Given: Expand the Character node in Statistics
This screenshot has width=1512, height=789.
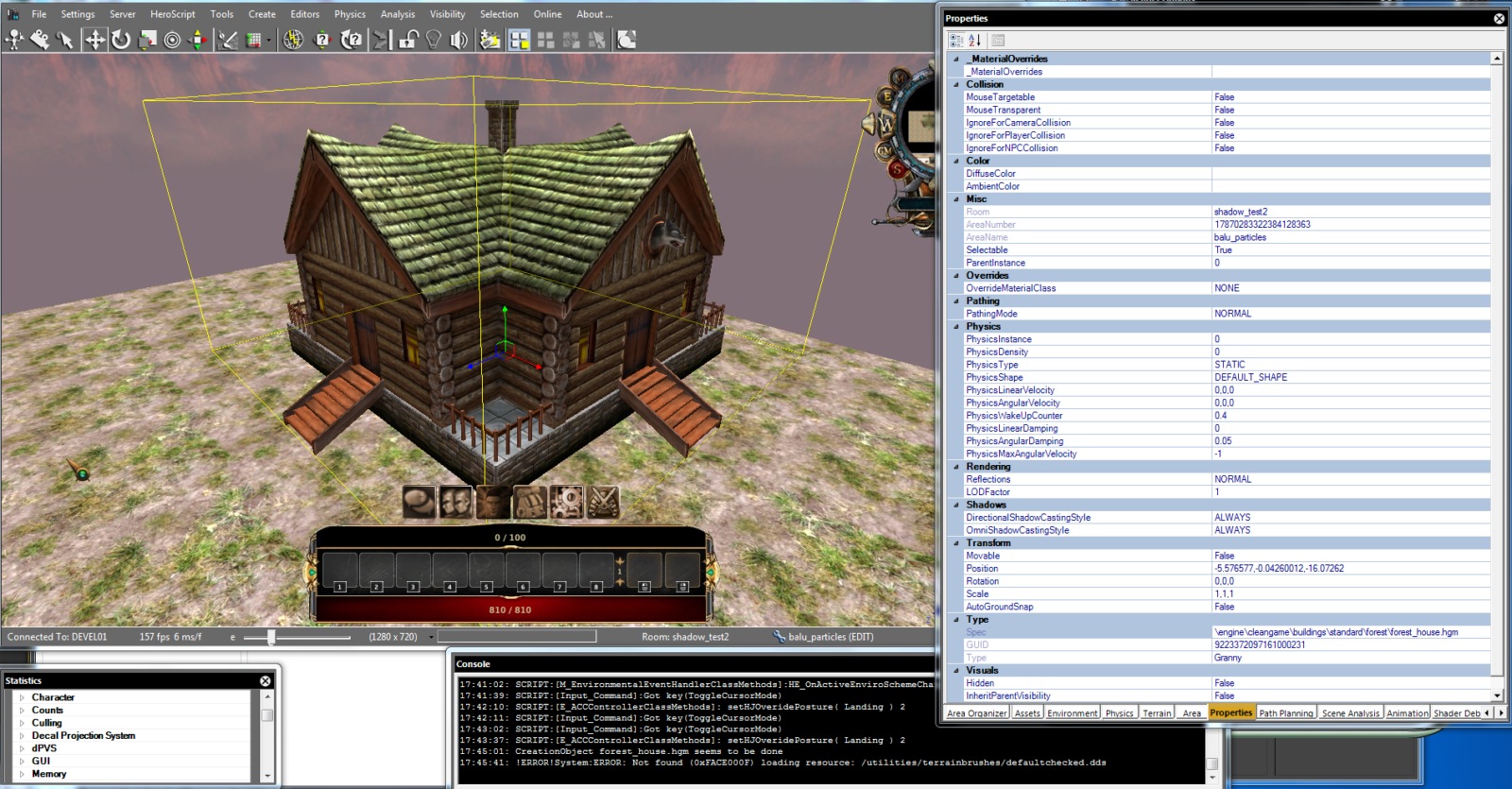Looking at the screenshot, I should 22,697.
